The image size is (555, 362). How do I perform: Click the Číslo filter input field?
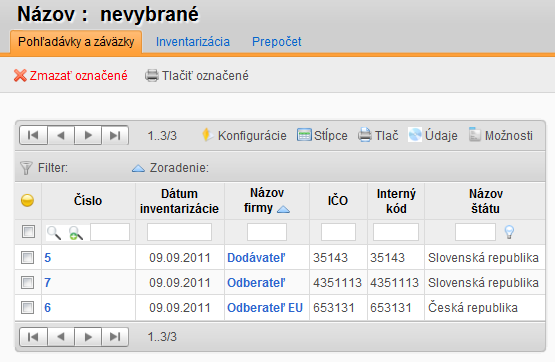[x=110, y=232]
